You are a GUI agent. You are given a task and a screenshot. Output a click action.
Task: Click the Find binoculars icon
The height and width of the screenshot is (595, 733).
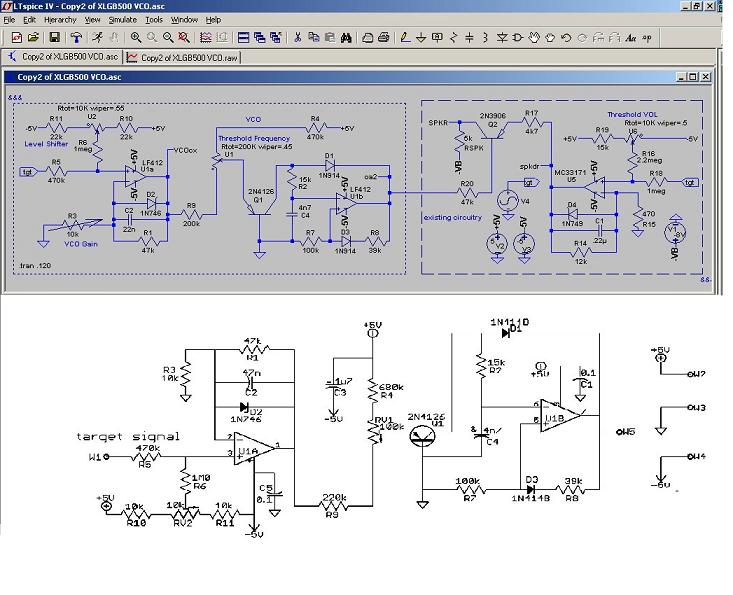coord(346,37)
